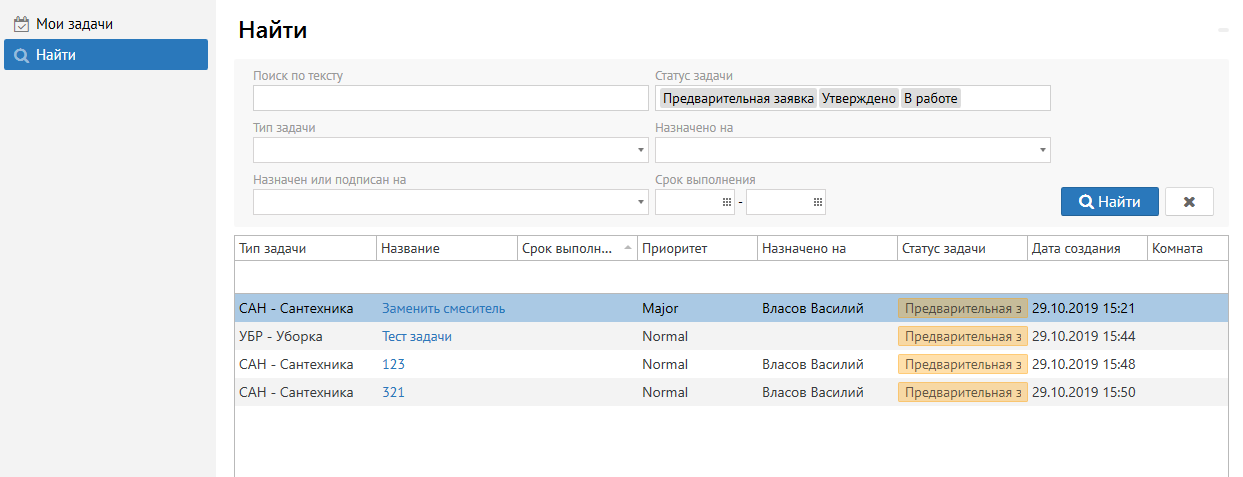Open the Тест задачи task link
Viewport: 1243px width, 477px height.
417,337
